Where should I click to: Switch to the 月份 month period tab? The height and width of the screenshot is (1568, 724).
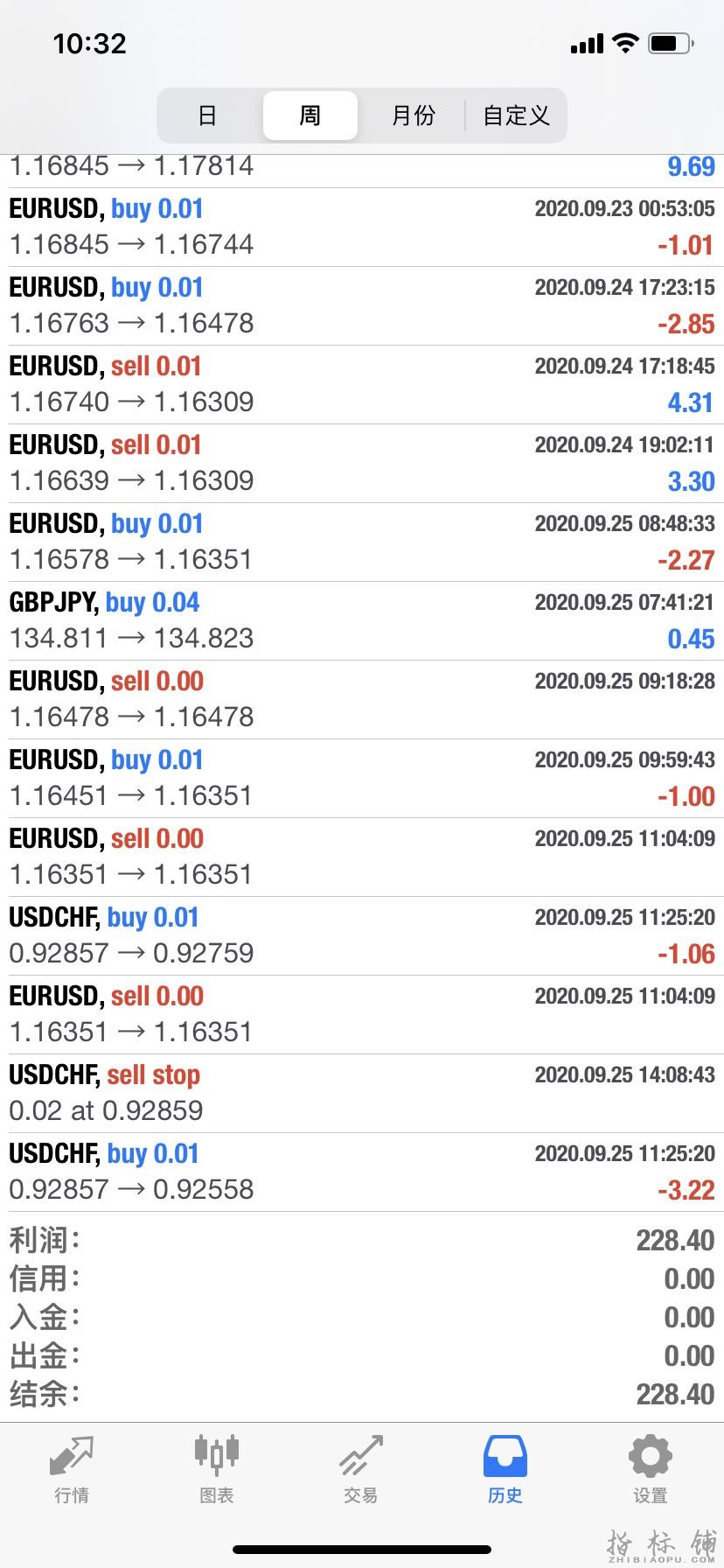pos(413,115)
